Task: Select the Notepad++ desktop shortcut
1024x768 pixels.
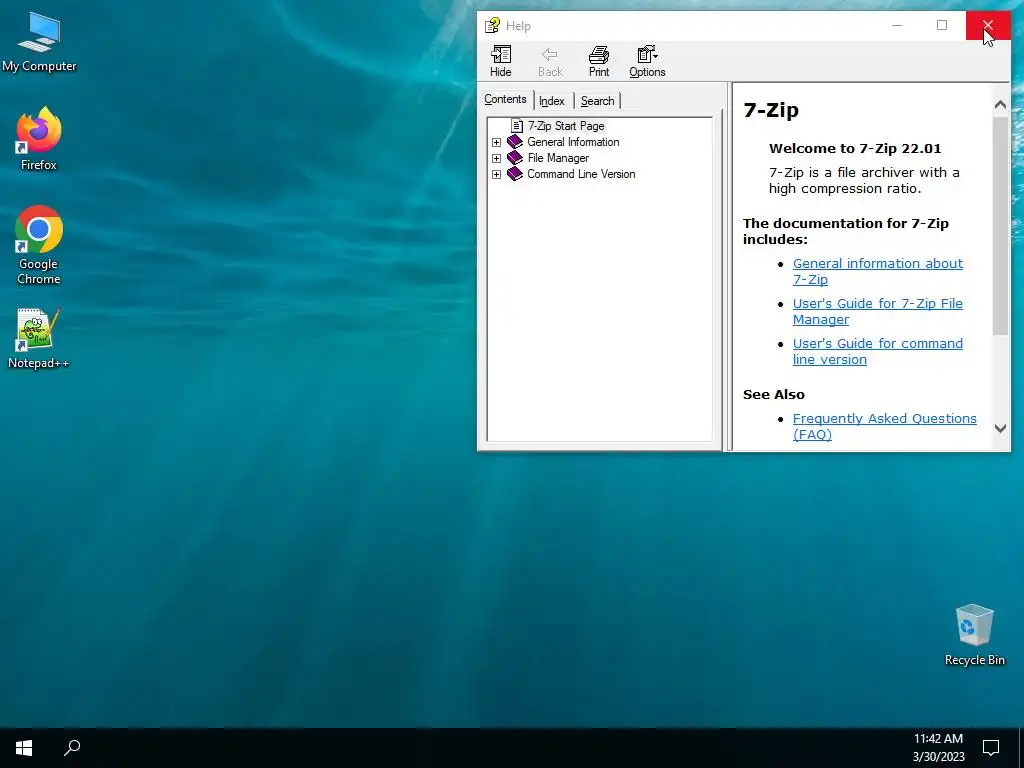Action: tap(39, 338)
